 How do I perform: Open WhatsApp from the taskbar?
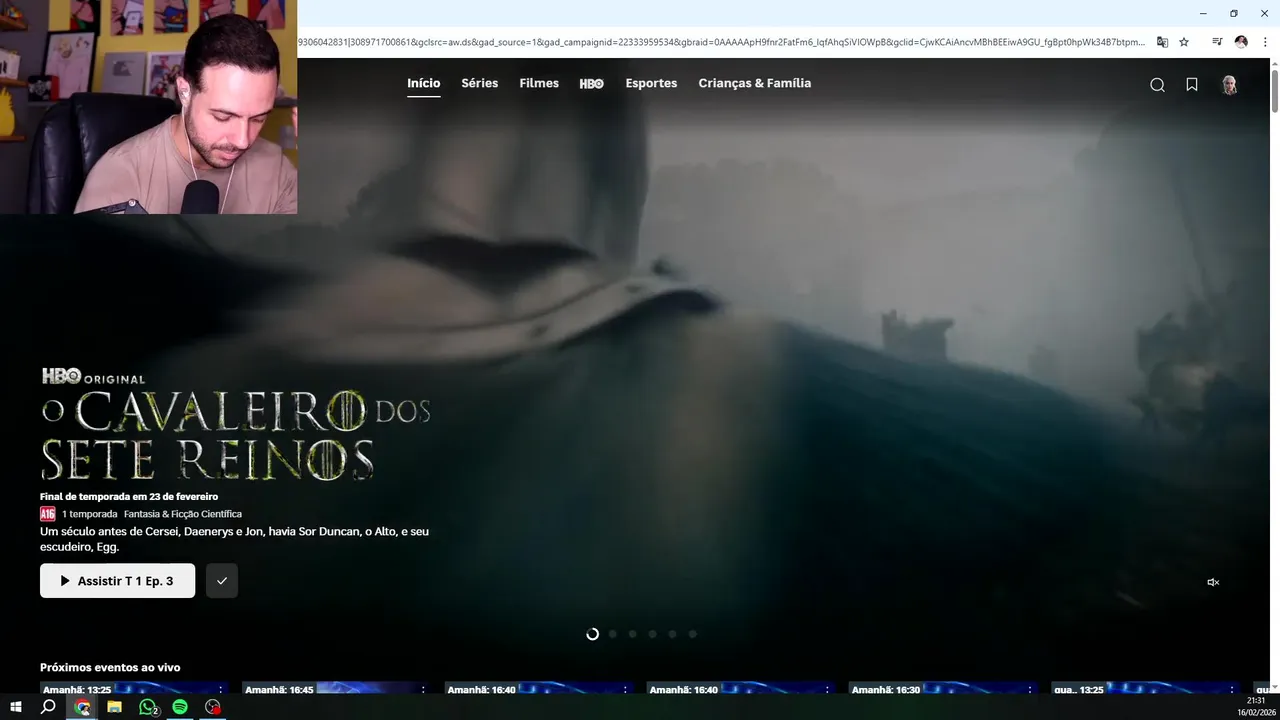148,707
